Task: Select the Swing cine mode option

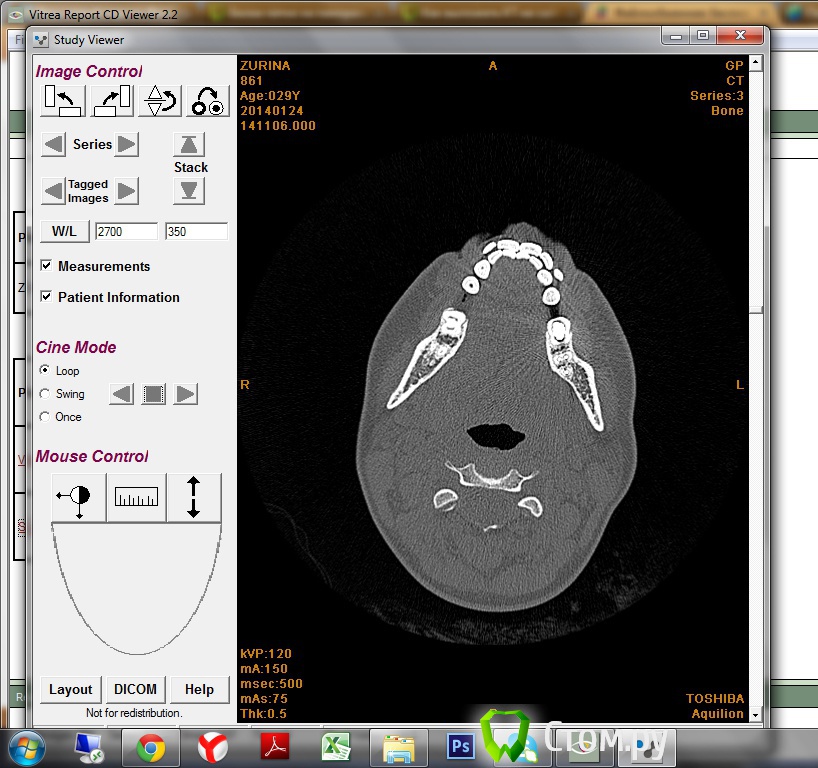Action: pyautogui.click(x=44, y=394)
